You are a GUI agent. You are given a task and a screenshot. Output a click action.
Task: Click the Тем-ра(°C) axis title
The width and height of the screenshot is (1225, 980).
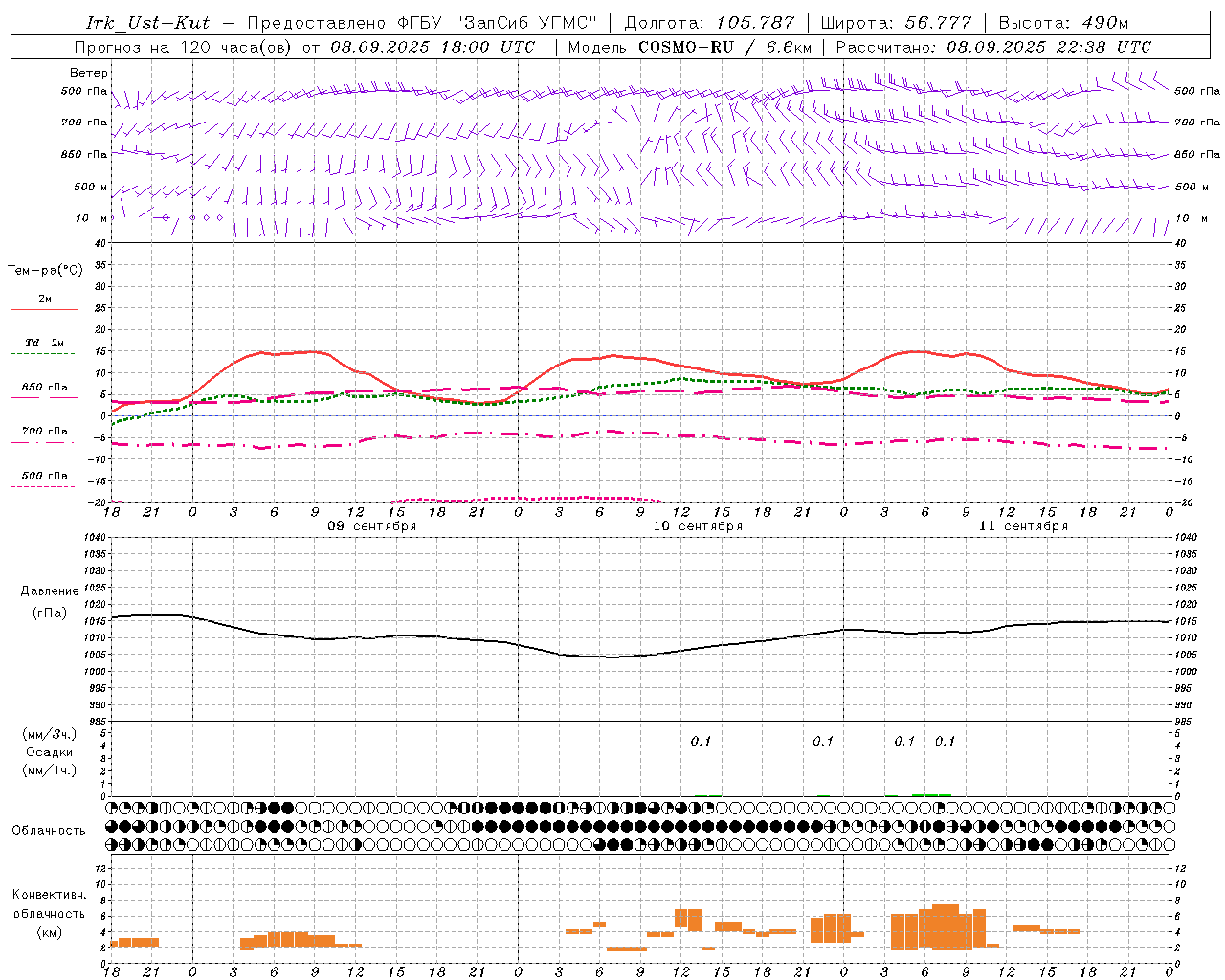tap(45, 271)
